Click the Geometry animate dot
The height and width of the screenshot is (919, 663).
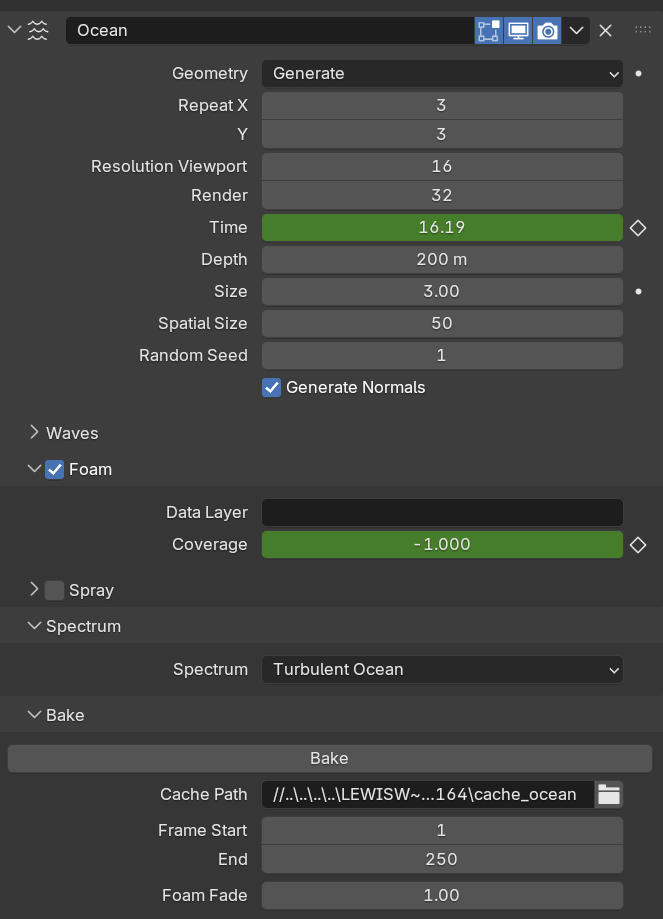(638, 74)
